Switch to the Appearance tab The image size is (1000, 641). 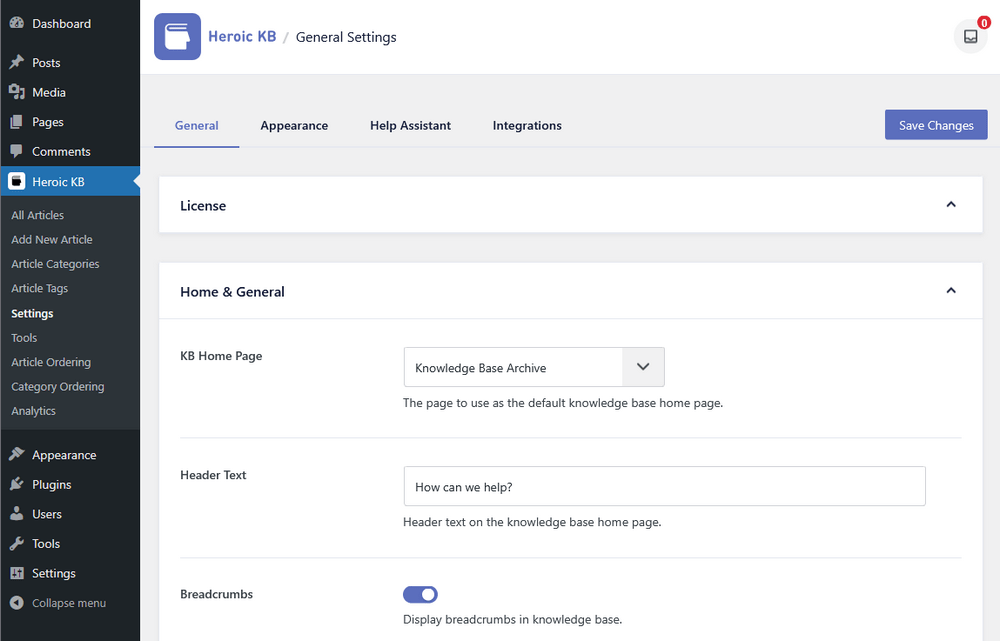coord(294,126)
